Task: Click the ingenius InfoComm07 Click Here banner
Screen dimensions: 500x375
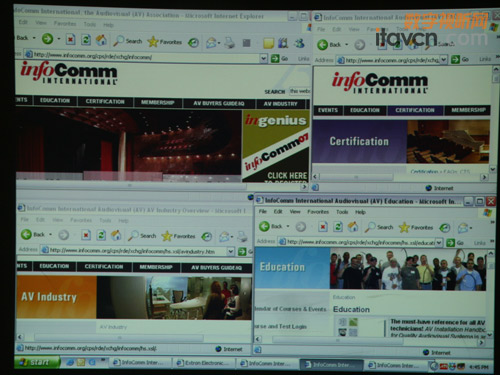Action: [276, 146]
